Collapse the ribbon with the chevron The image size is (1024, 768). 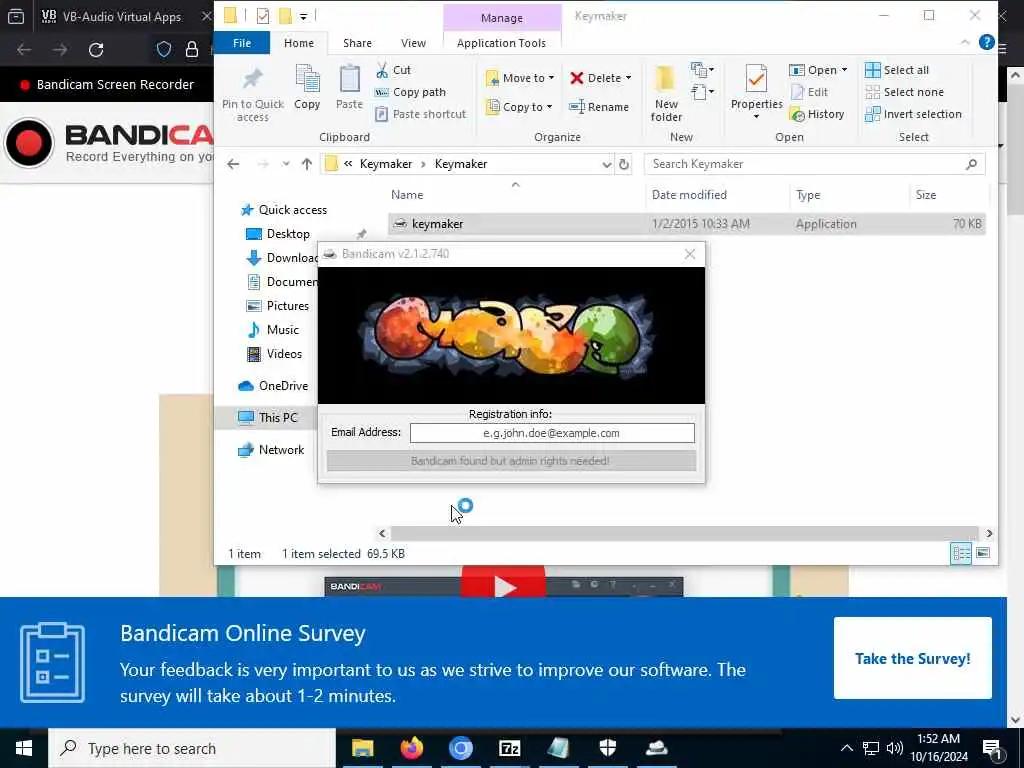965,42
